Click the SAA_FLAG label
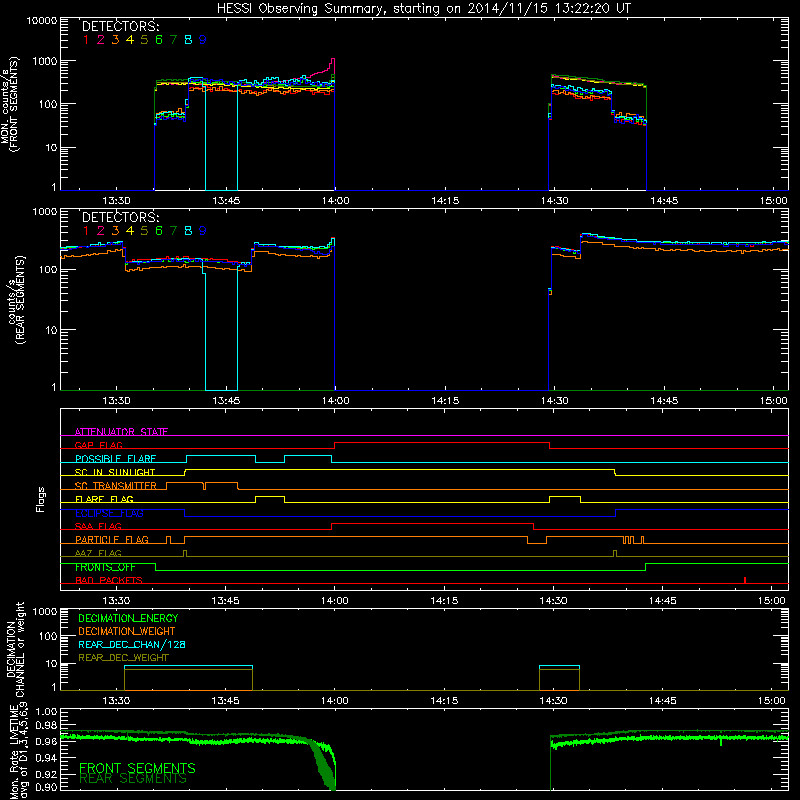The height and width of the screenshot is (800, 800). click(98, 526)
